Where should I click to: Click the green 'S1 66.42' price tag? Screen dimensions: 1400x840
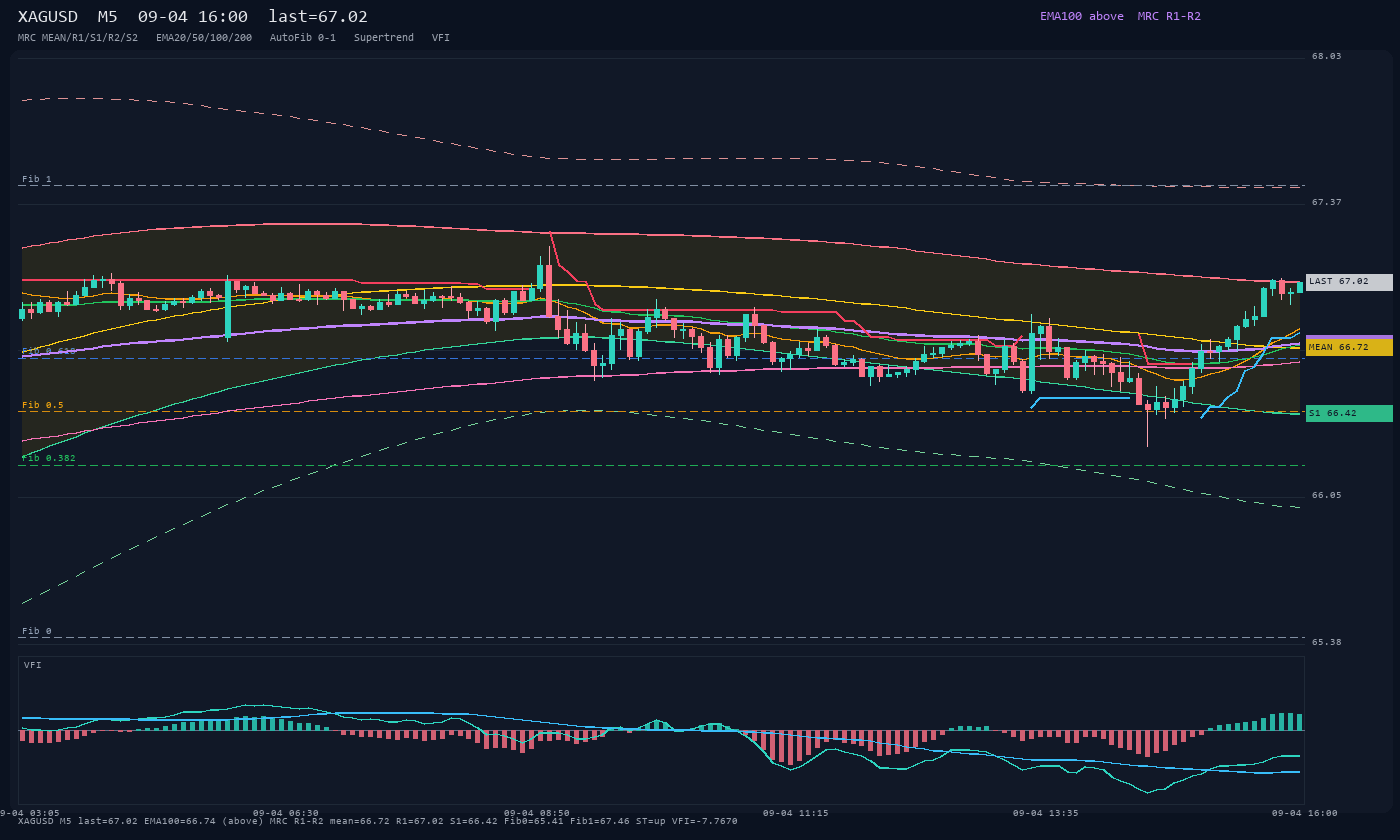click(x=1349, y=413)
